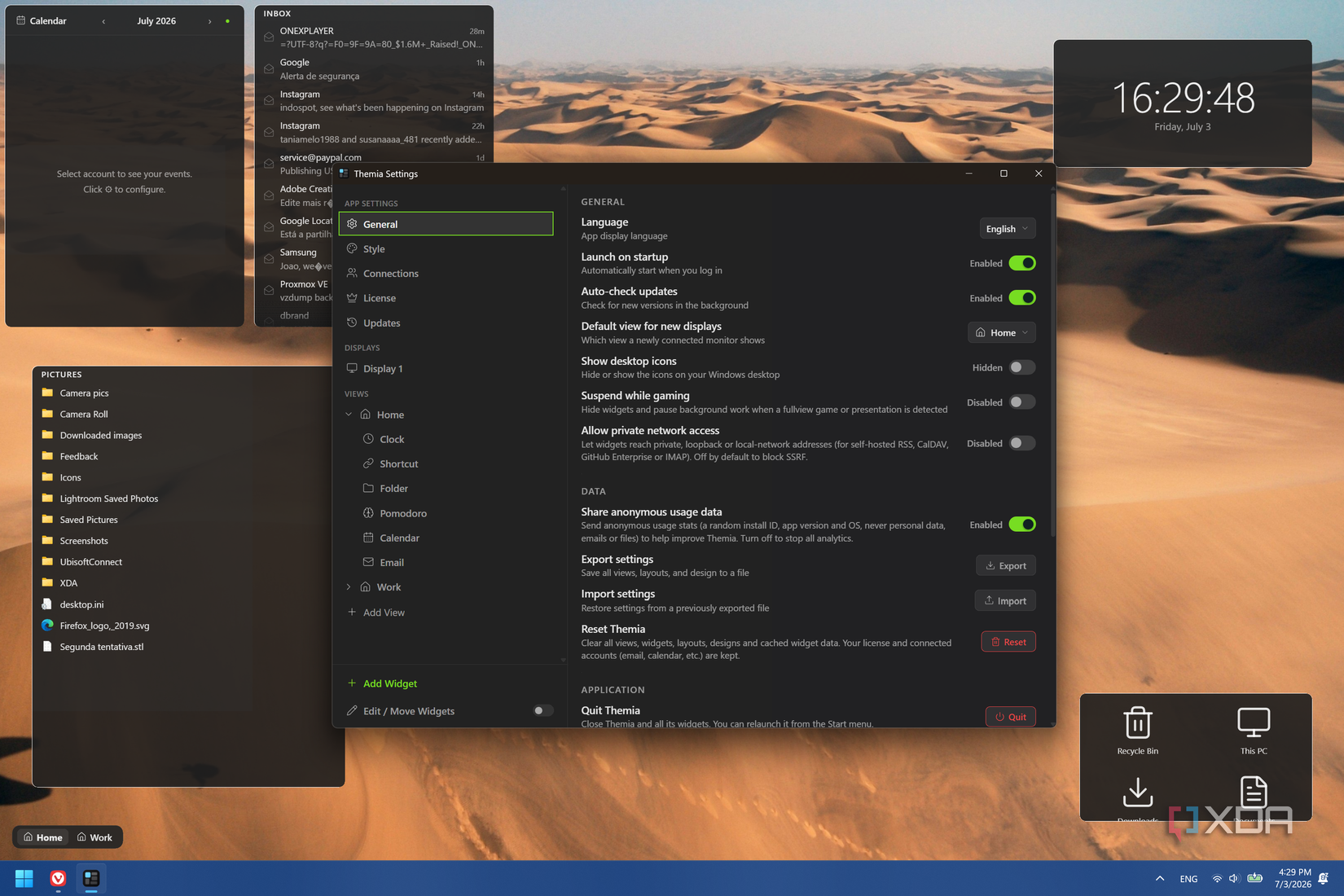This screenshot has width=1344, height=896.
Task: Click the large clock widget
Action: pos(1183,103)
